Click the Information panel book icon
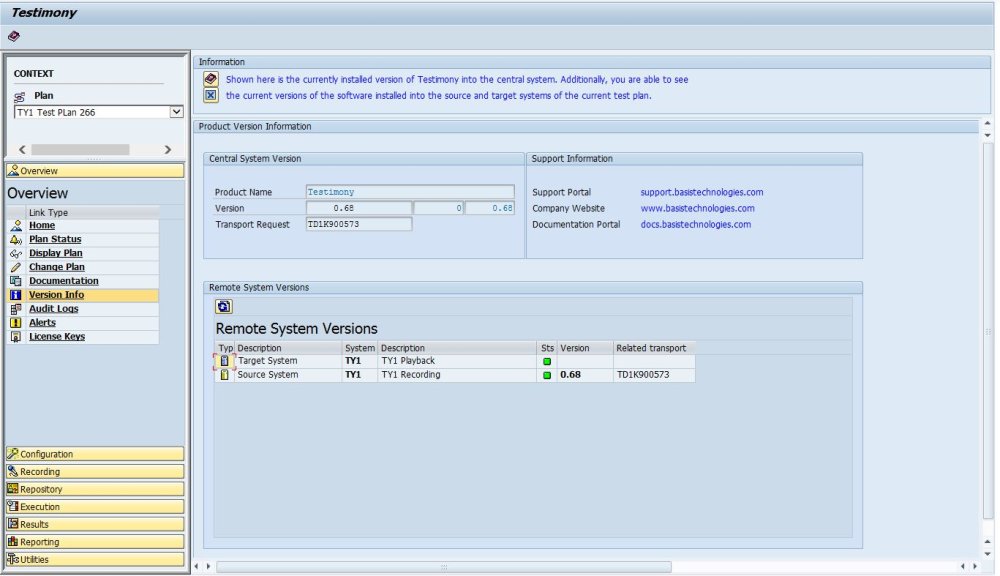The height and width of the screenshot is (576, 1000). (x=211, y=79)
